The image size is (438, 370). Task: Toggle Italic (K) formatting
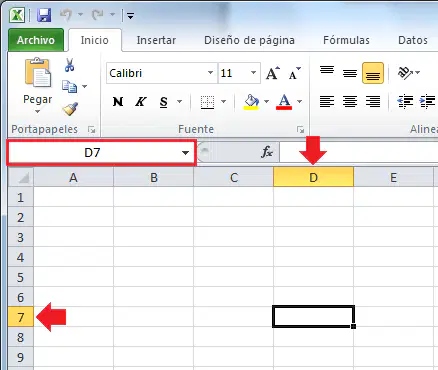140,101
